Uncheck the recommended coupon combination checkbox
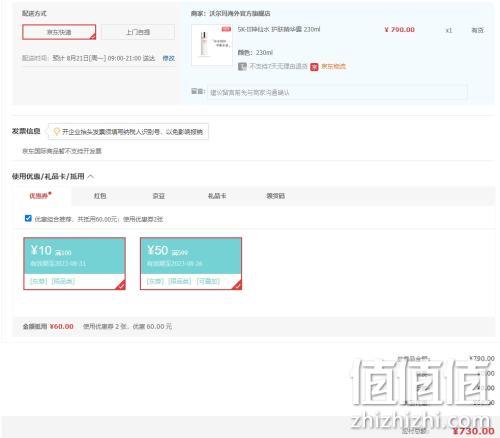 pos(28,218)
